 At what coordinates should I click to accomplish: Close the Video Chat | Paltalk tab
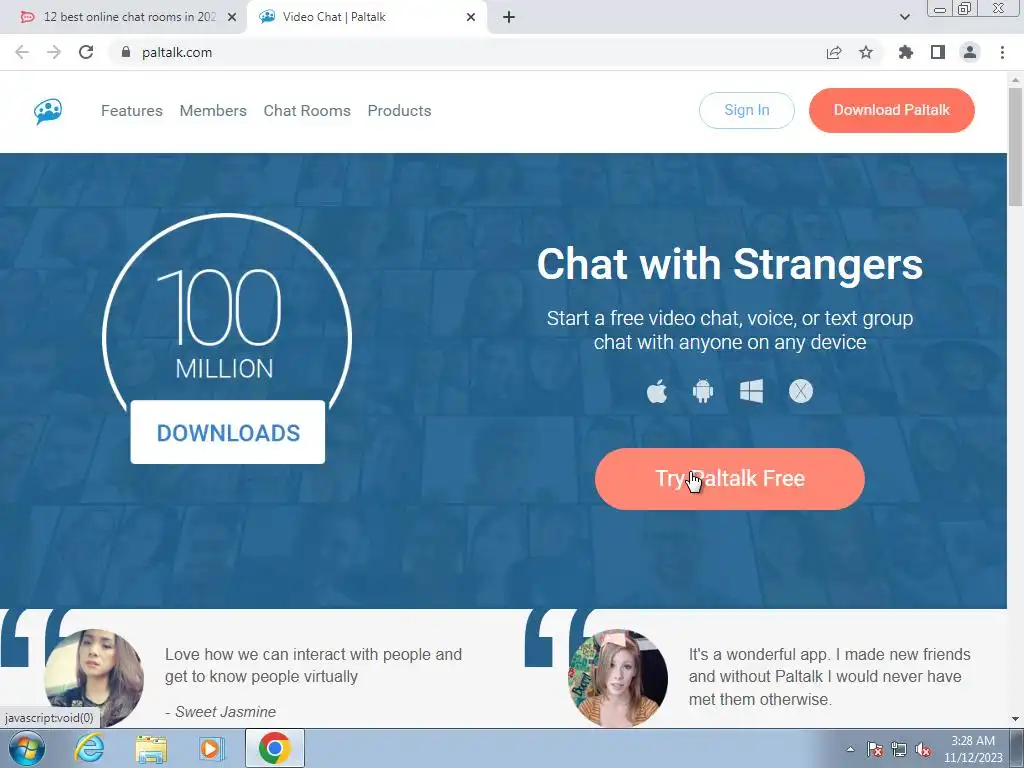click(x=471, y=18)
